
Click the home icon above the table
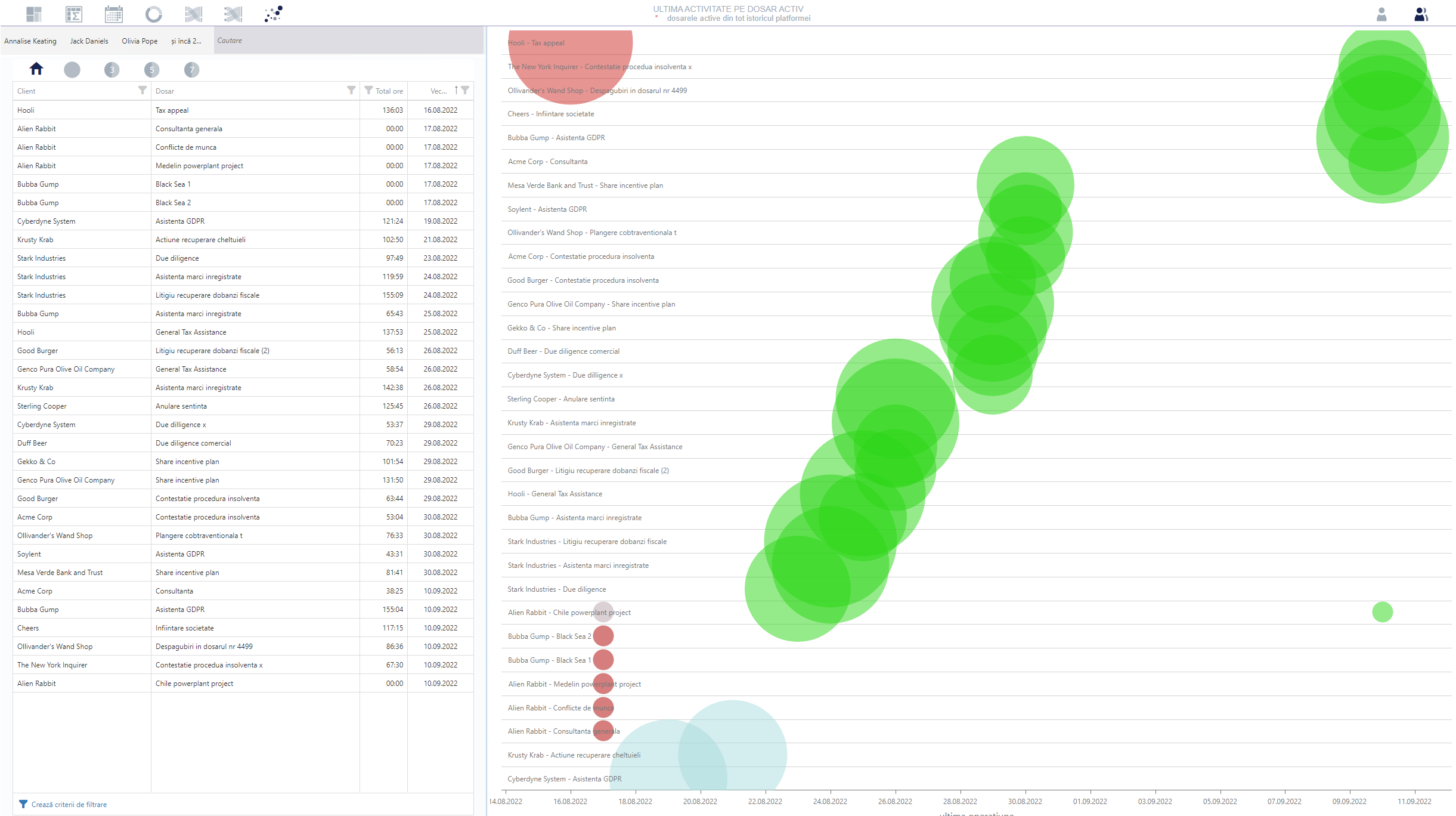tap(36, 69)
